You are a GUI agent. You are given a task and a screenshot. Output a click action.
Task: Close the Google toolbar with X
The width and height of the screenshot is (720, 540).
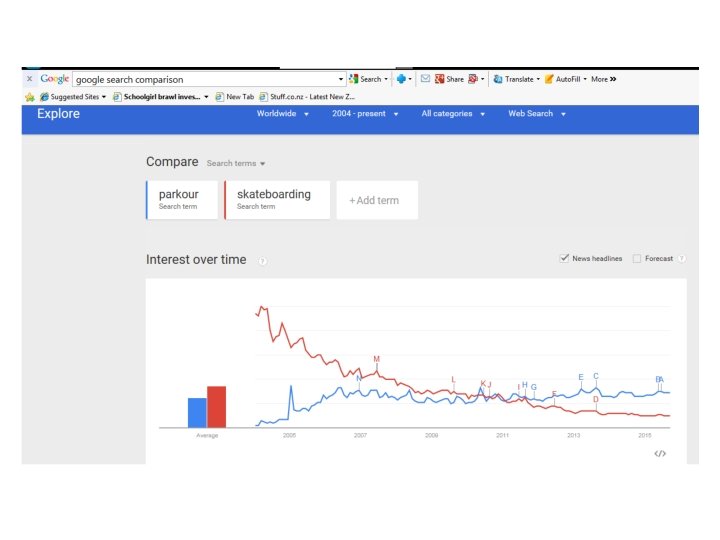tap(29, 79)
